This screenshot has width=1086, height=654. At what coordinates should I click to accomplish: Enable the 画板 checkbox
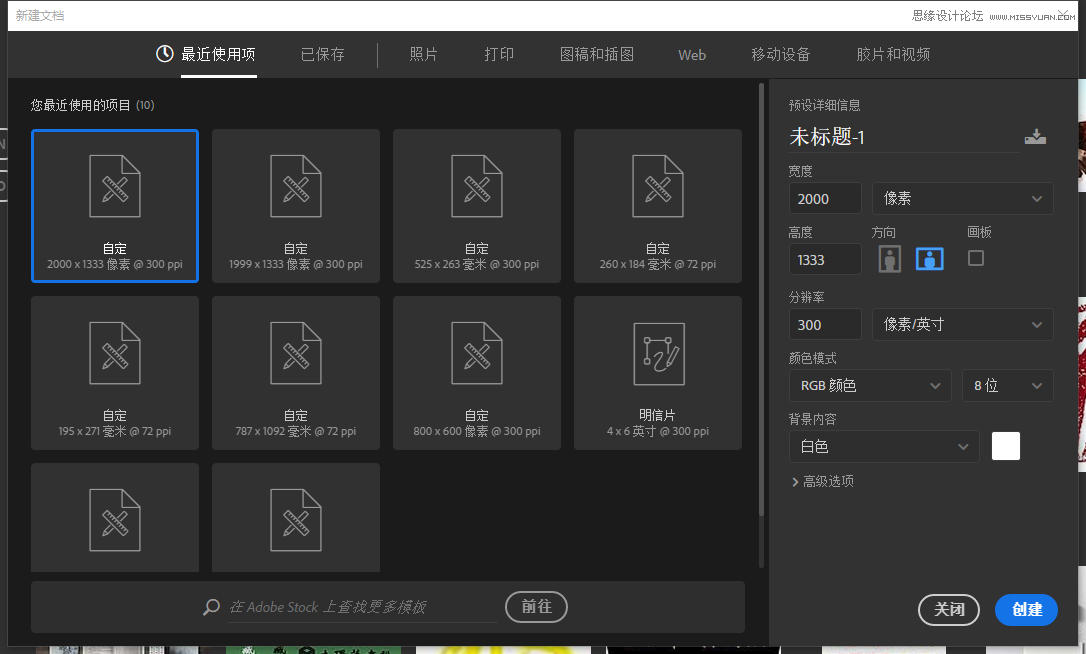tap(975, 257)
